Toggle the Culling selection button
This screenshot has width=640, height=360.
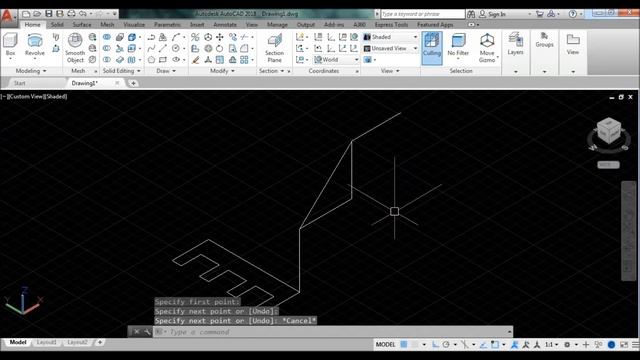[432, 48]
